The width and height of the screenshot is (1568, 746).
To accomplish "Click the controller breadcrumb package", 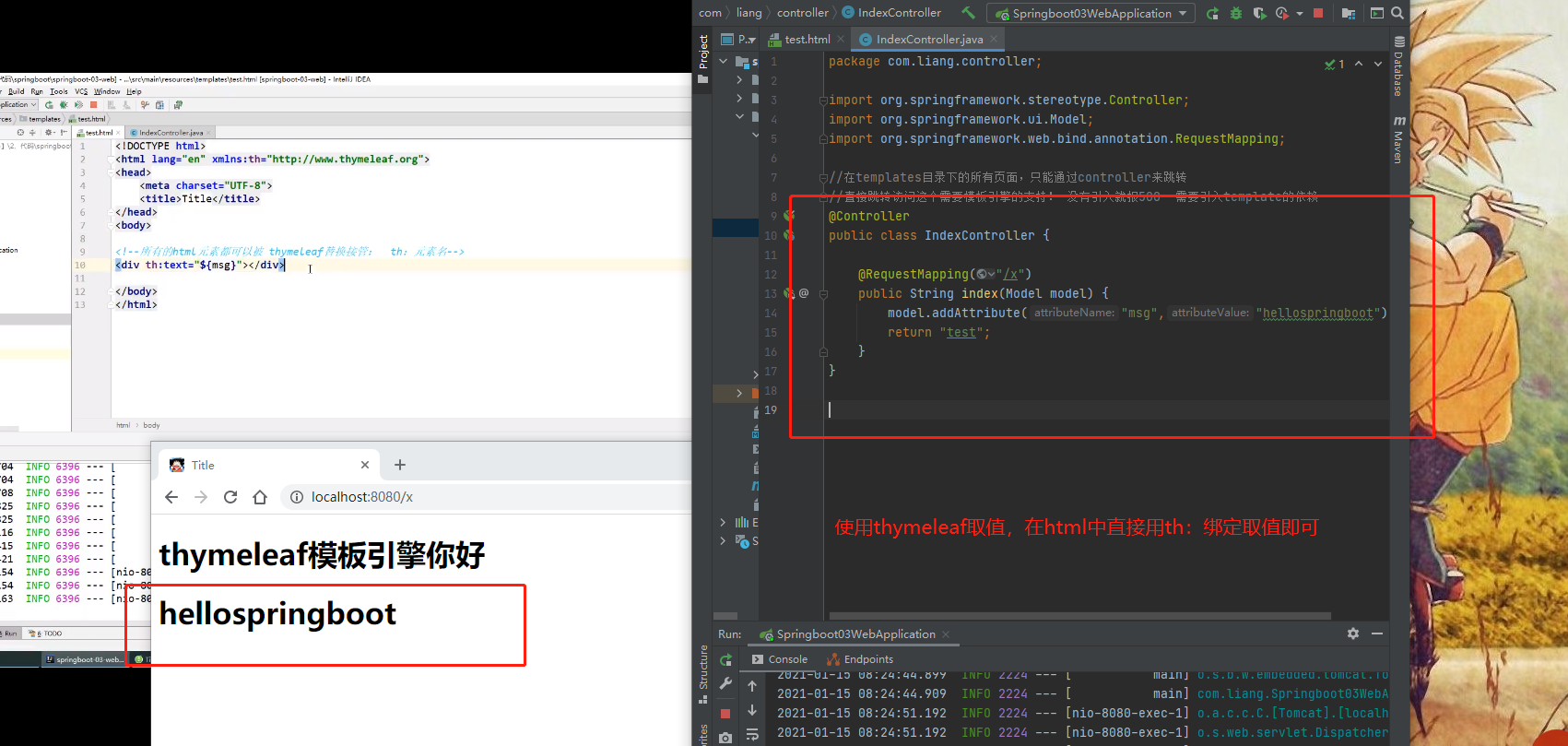I will tap(802, 13).
